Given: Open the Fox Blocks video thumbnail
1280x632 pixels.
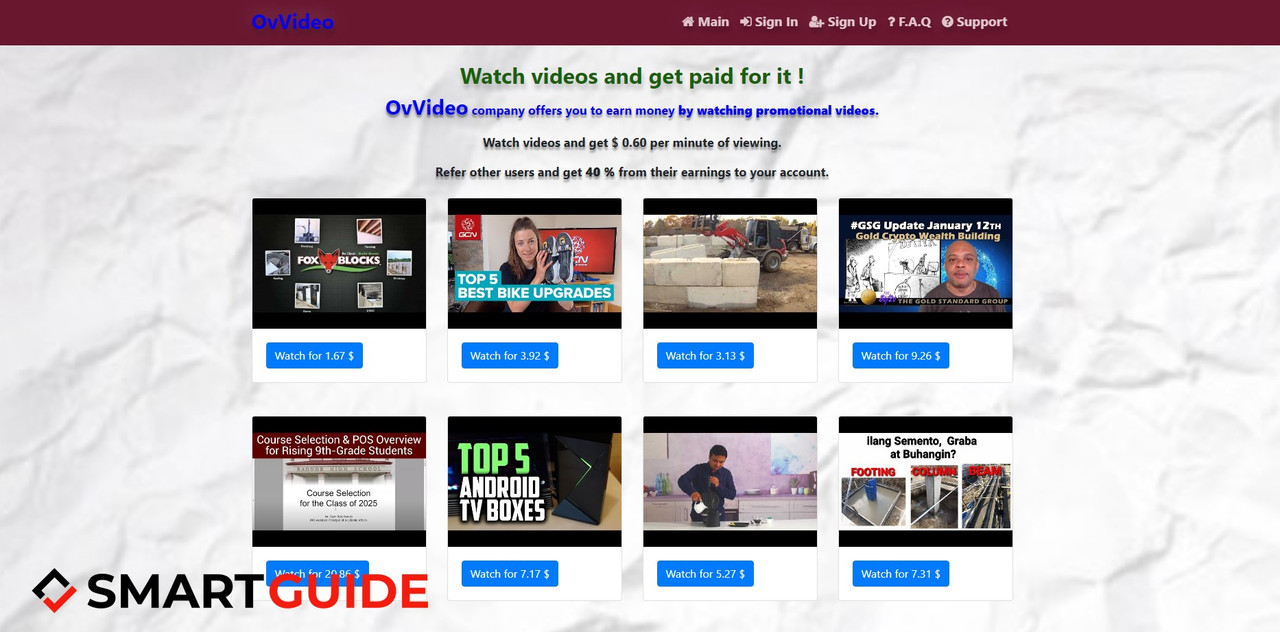Looking at the screenshot, I should coord(339,264).
